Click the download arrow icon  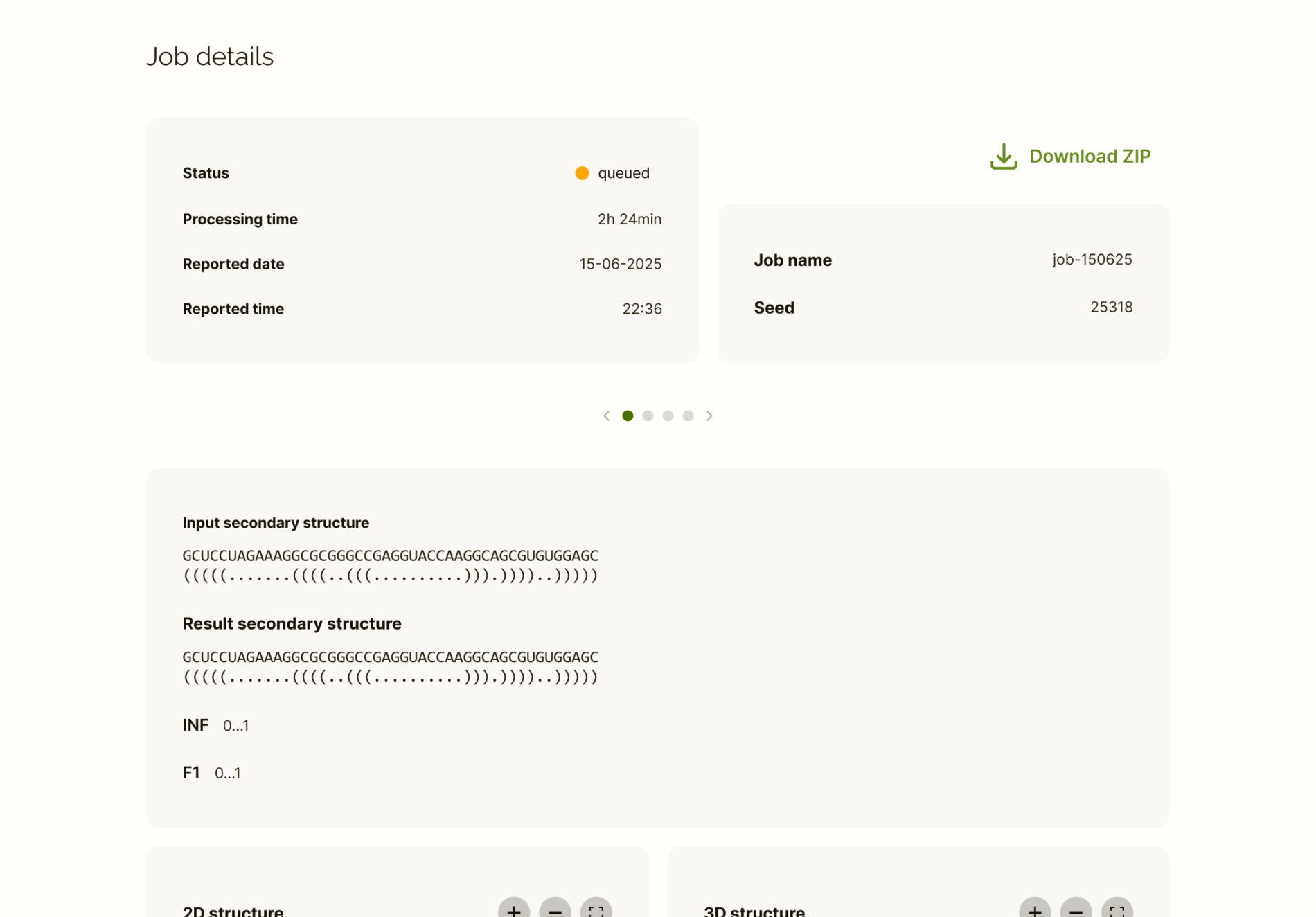point(1003,157)
